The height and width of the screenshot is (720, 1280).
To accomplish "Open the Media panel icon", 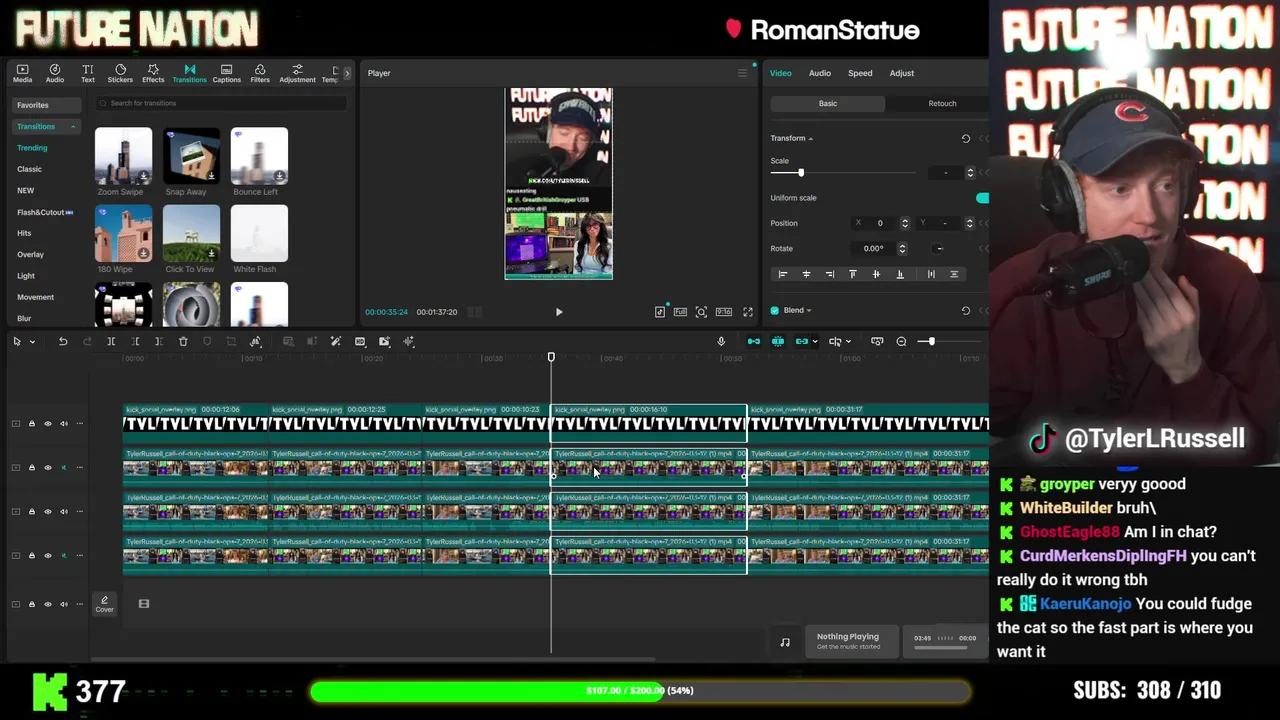I will (x=22, y=73).
